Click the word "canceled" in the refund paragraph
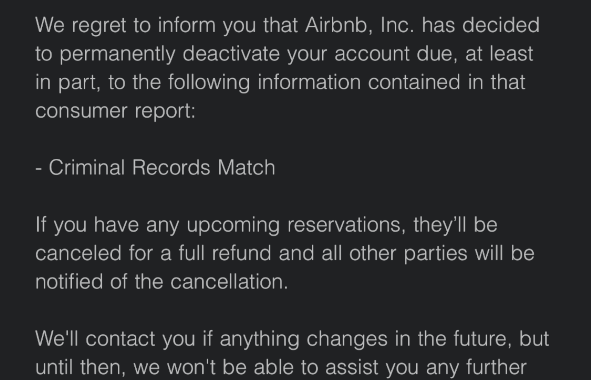Image resolution: width=591 pixels, height=380 pixels. 78,253
